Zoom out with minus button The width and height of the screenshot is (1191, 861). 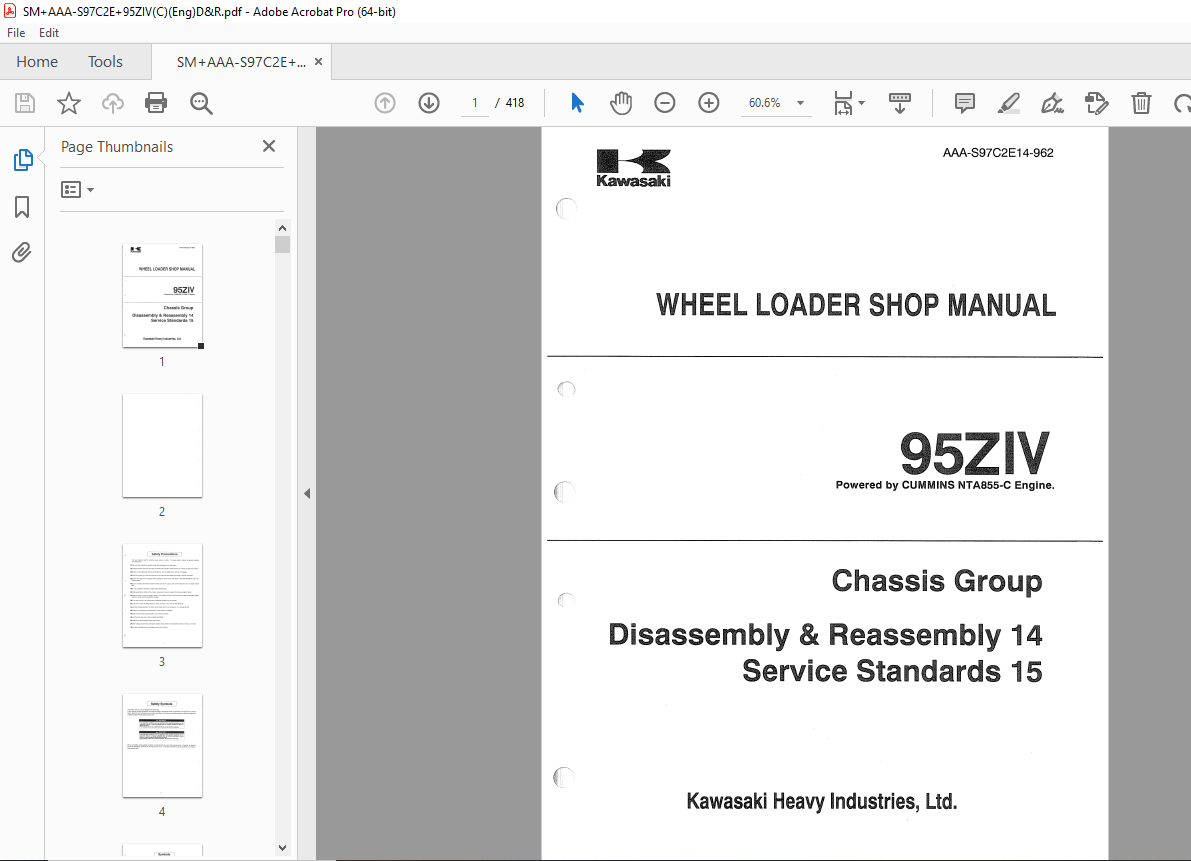point(665,102)
